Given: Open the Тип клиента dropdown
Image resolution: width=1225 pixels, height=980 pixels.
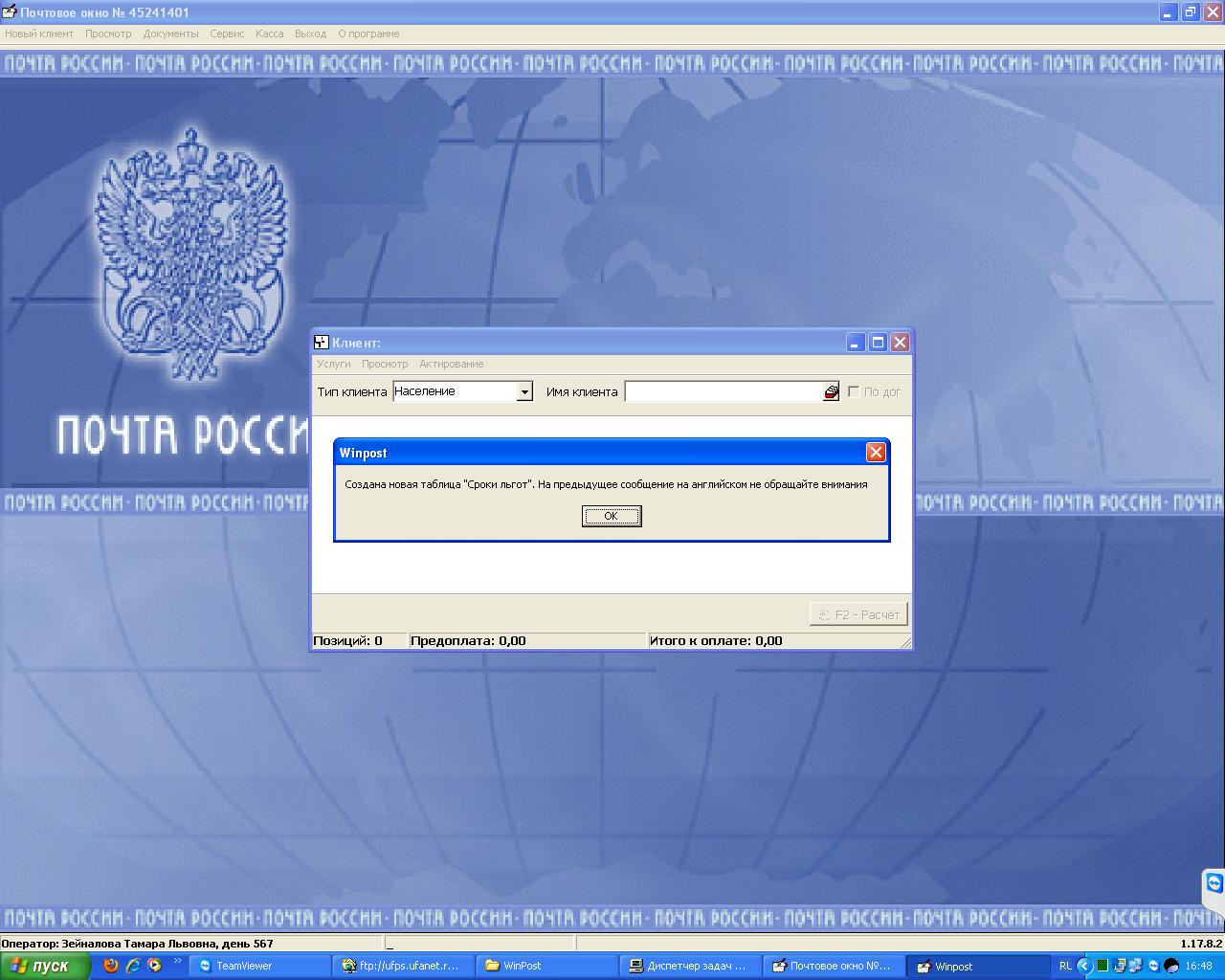Looking at the screenshot, I should pos(524,391).
